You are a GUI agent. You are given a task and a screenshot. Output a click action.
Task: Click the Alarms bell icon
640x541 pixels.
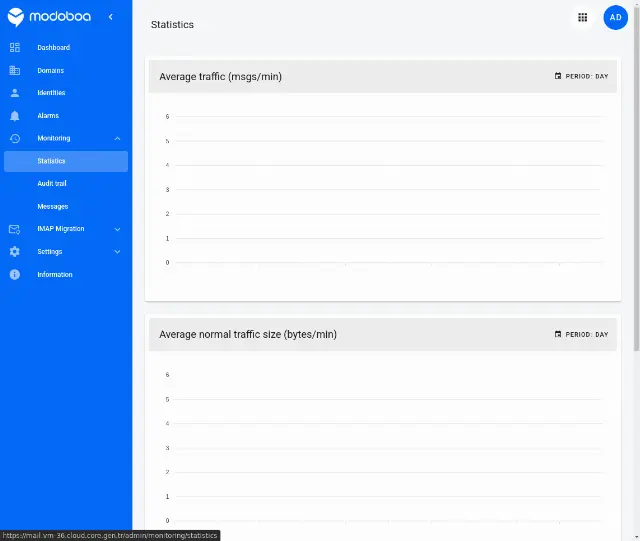click(15, 116)
